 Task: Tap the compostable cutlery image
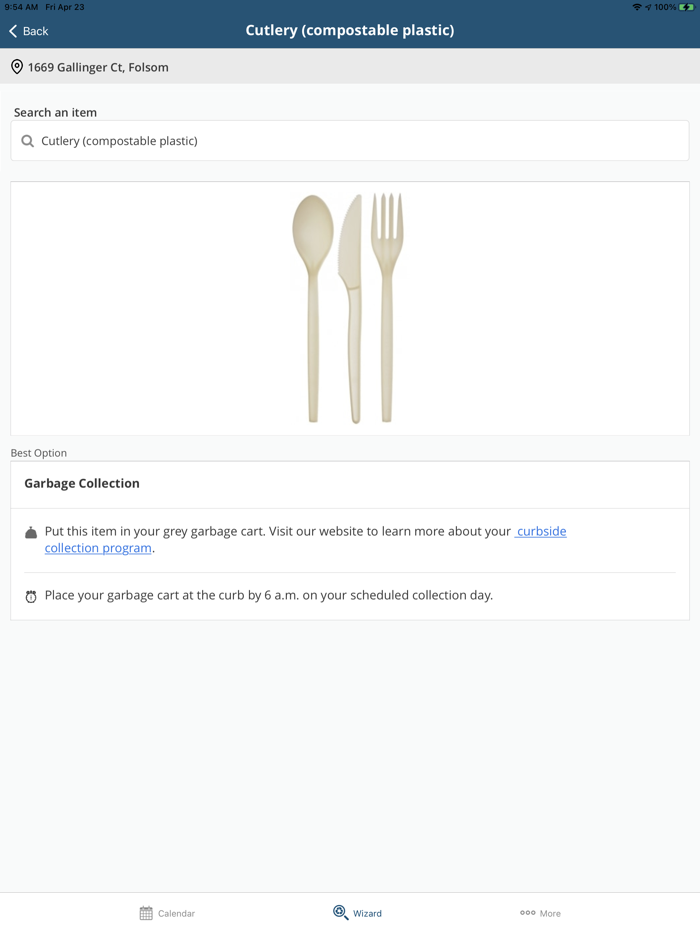pyautogui.click(x=349, y=308)
